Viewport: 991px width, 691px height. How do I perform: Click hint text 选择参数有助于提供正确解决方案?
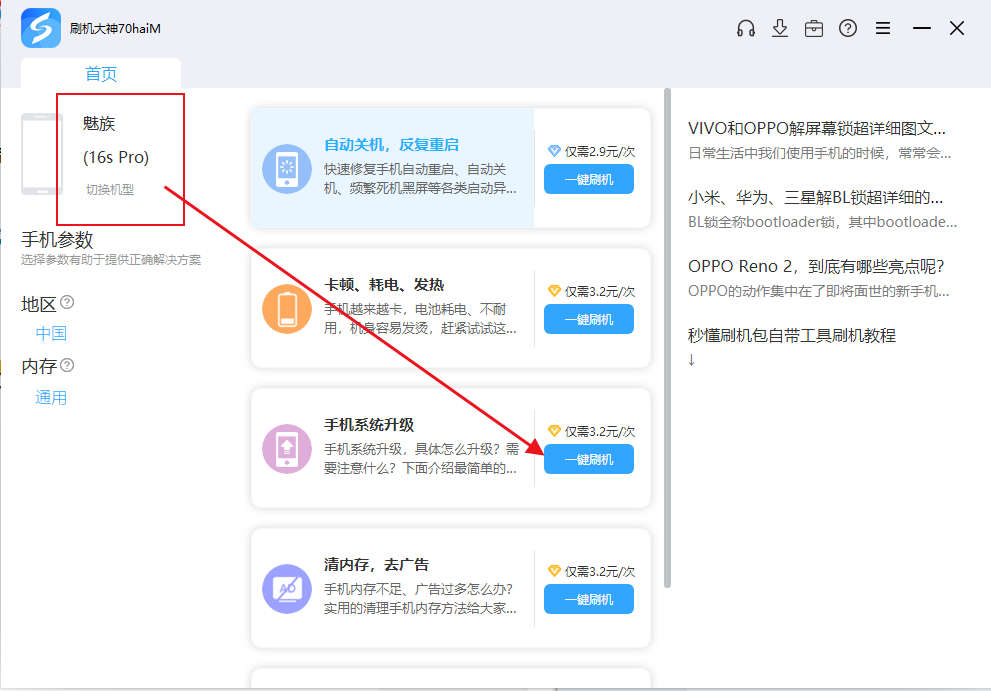click(111, 260)
